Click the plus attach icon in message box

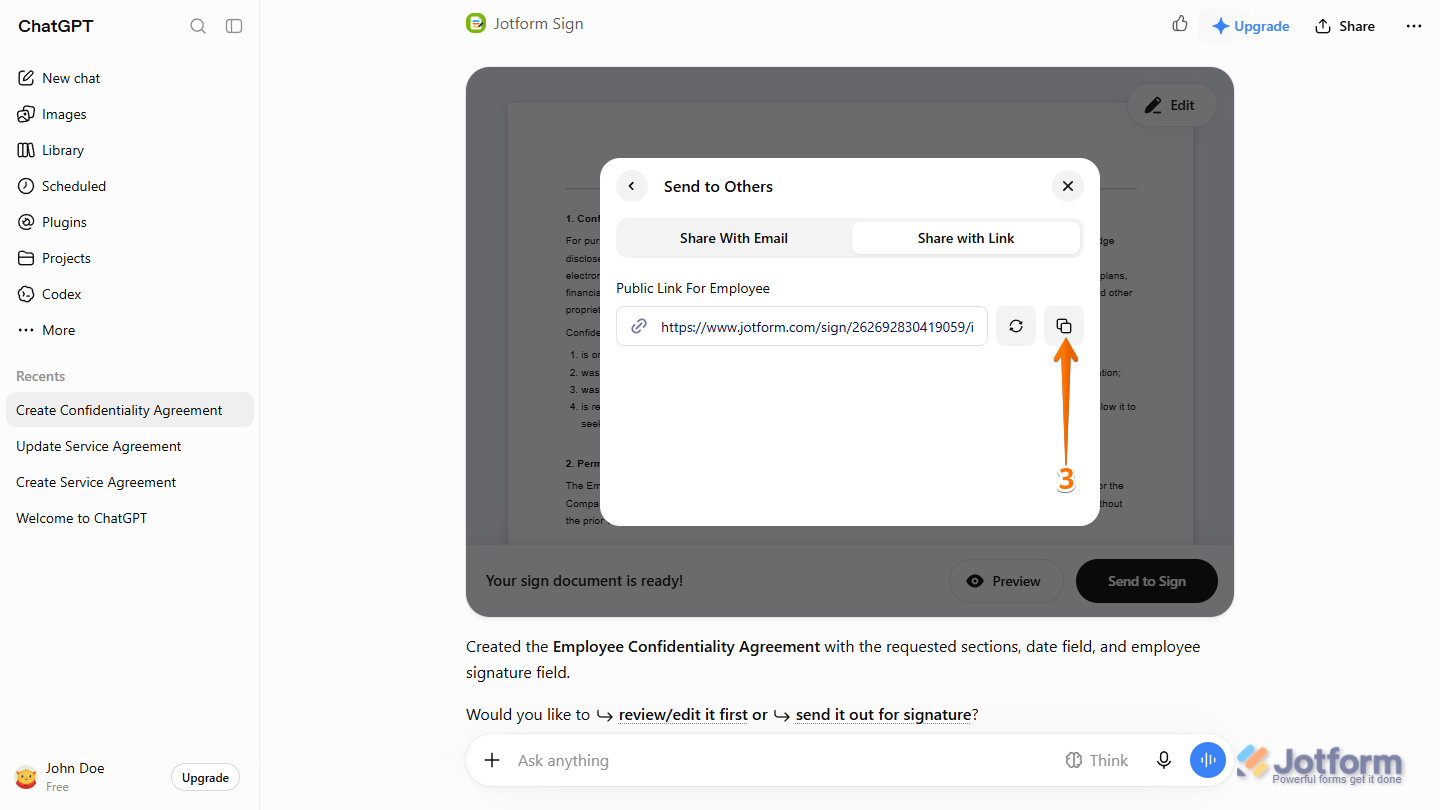[x=492, y=760]
